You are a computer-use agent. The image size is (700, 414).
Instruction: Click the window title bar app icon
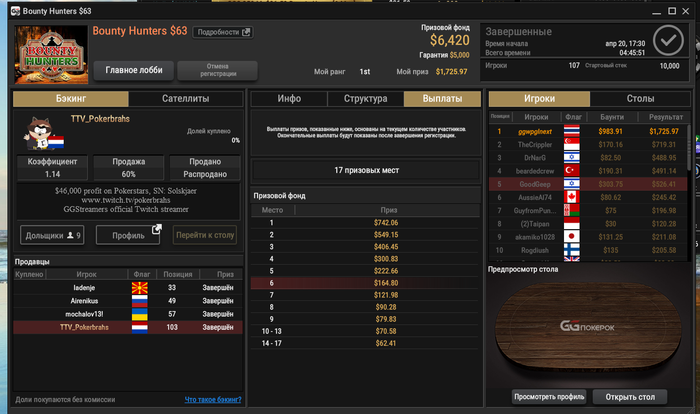coord(15,11)
